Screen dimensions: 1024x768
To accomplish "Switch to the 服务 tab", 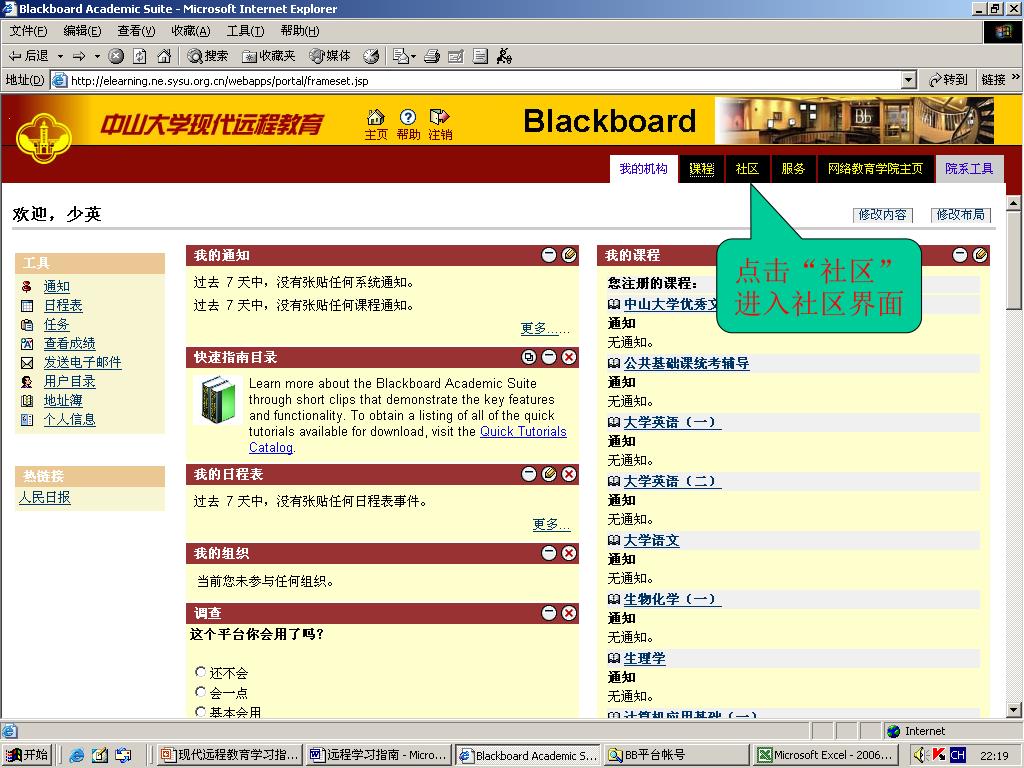I will [x=793, y=169].
